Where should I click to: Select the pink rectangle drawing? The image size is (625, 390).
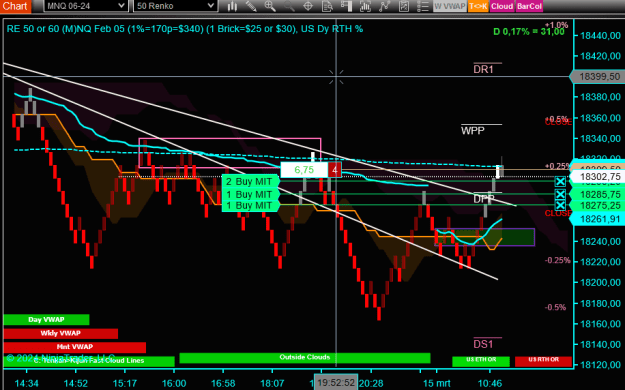(x=230, y=153)
